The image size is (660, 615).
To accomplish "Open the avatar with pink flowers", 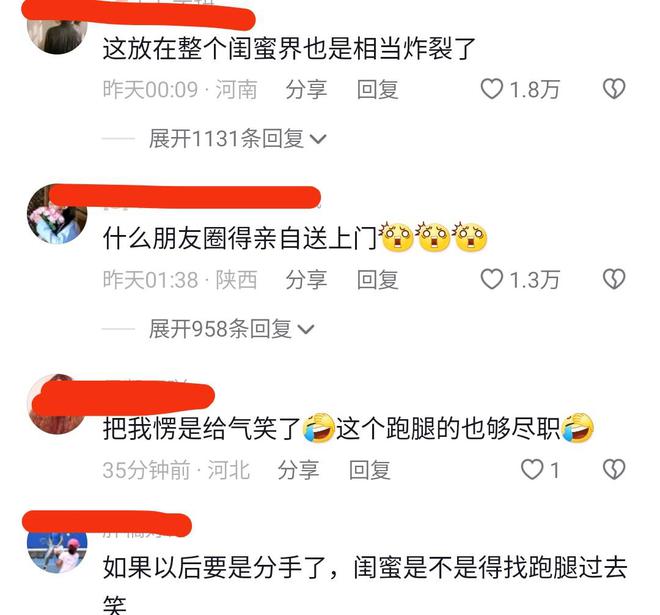I will (x=57, y=215).
